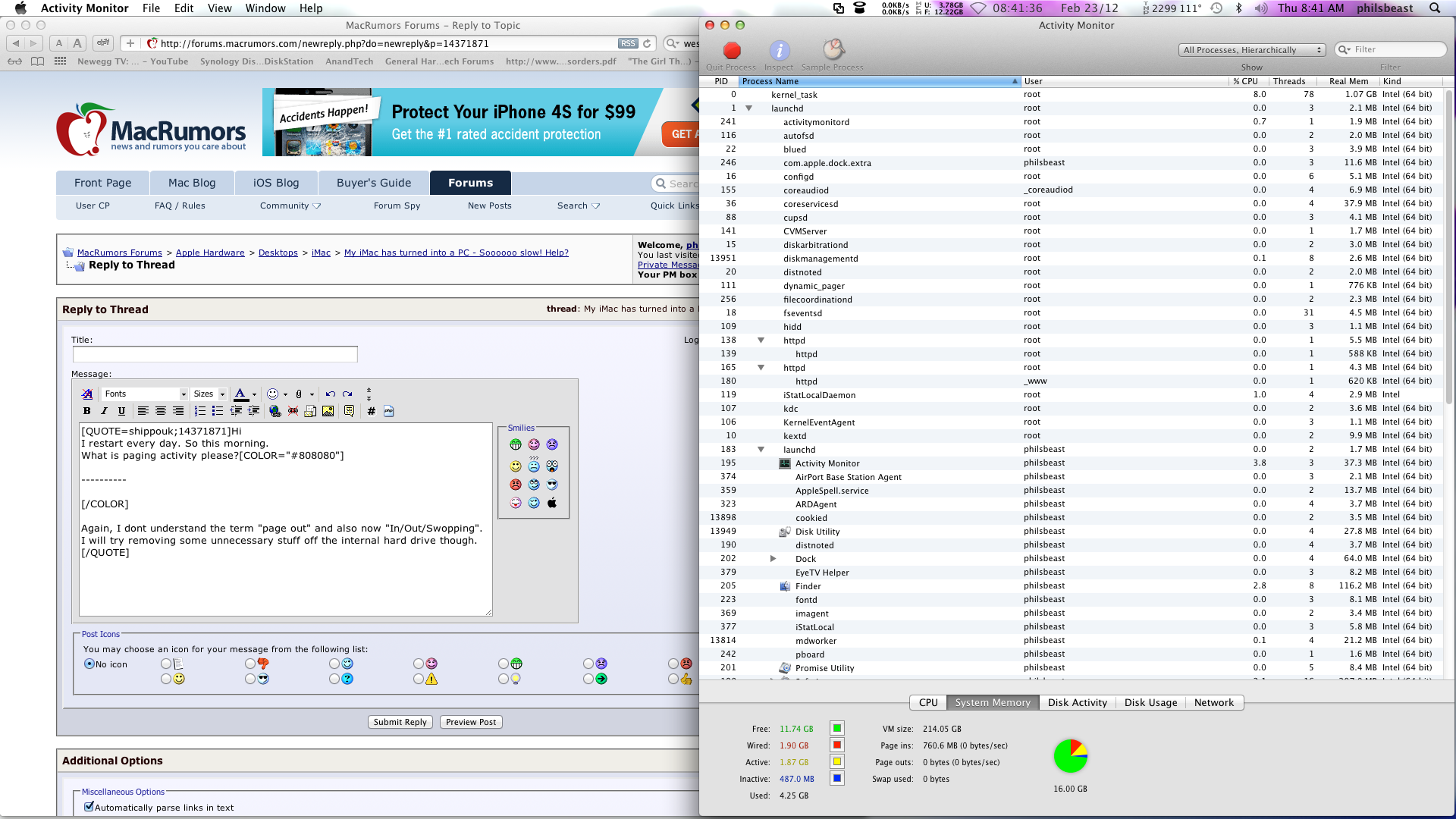Switch to Disk Activity tab
Screen dimensions: 1456x819
(x=1077, y=702)
